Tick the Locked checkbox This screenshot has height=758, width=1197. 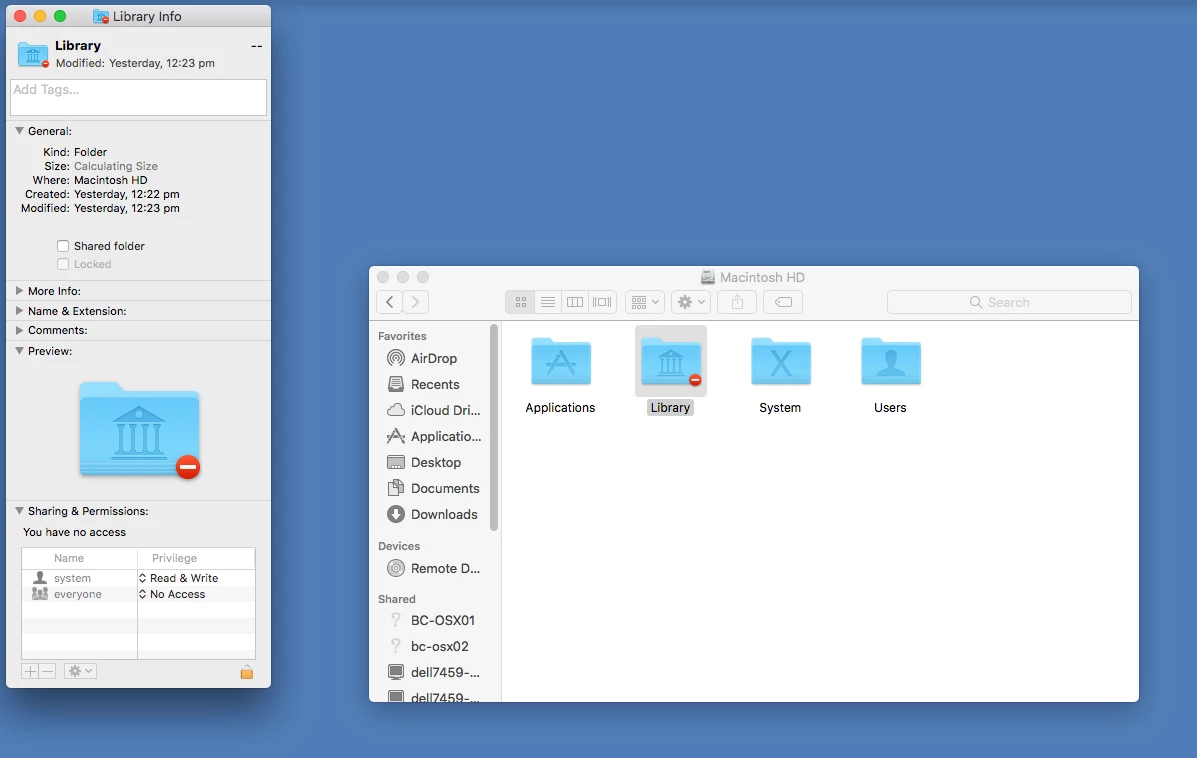pyautogui.click(x=63, y=264)
